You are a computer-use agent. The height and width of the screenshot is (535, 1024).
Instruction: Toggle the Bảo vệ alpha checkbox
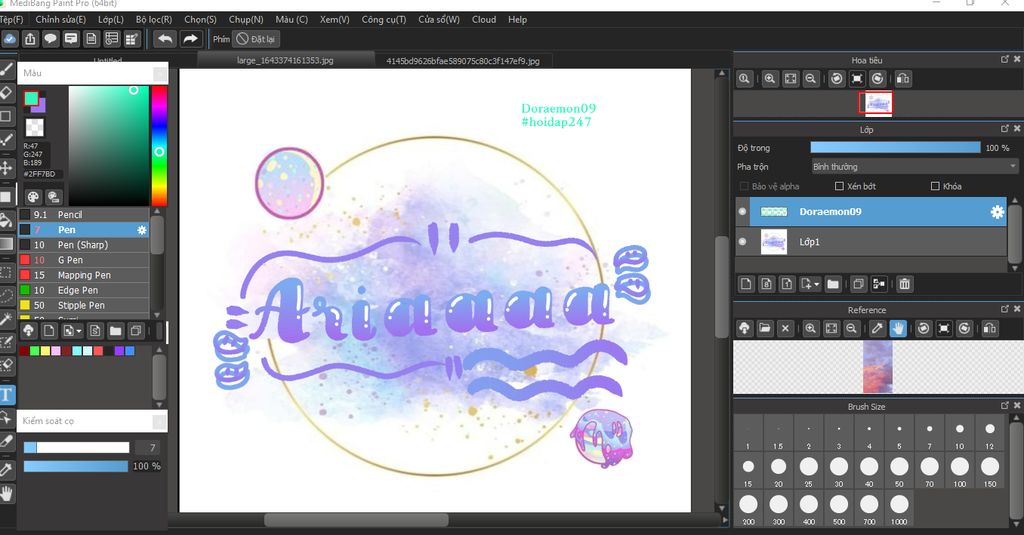point(744,186)
